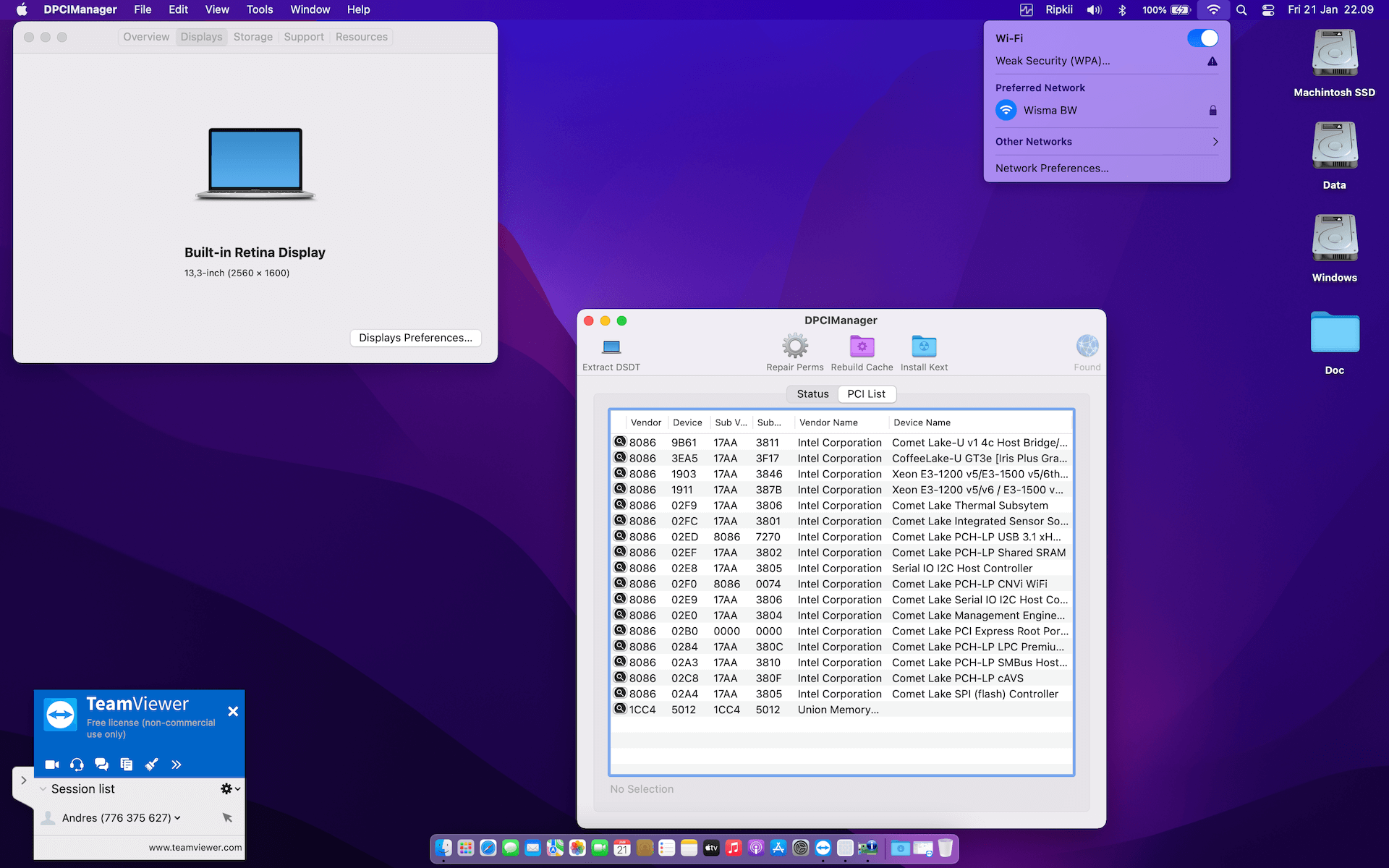Image resolution: width=1389 pixels, height=868 pixels.
Task: Click the TeamViewer whiteboard brush icon
Action: [151, 765]
